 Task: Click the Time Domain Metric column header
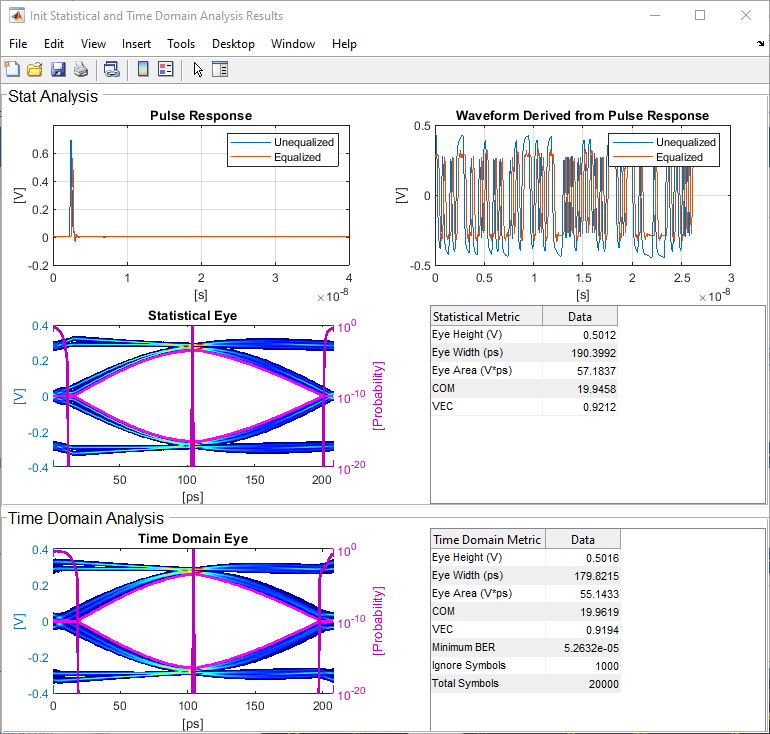[487, 539]
